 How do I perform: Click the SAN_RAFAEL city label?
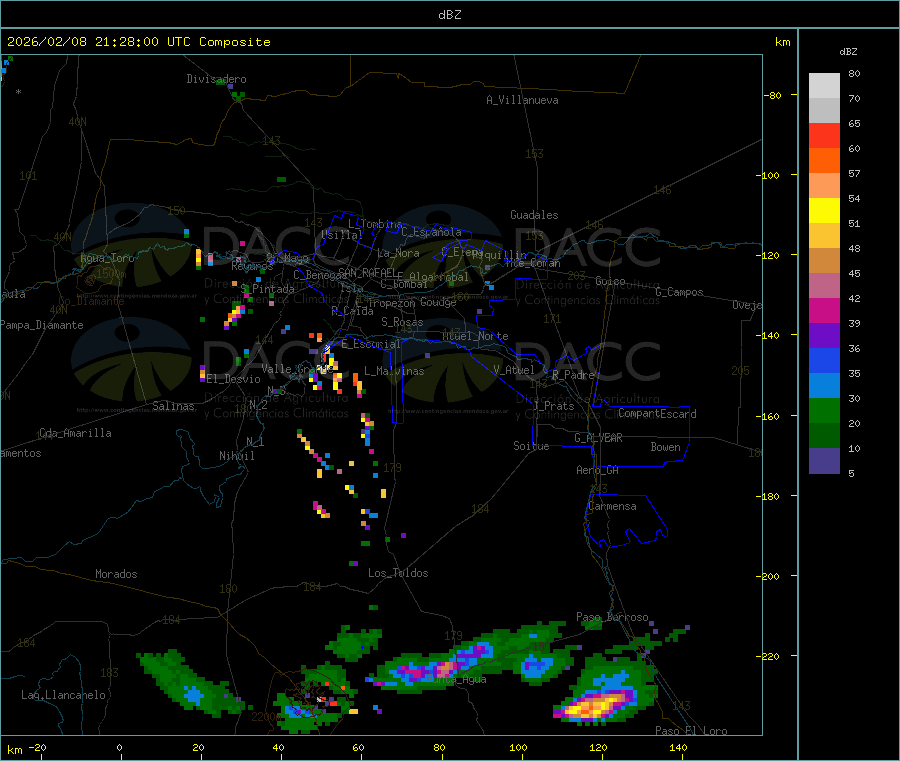point(367,273)
